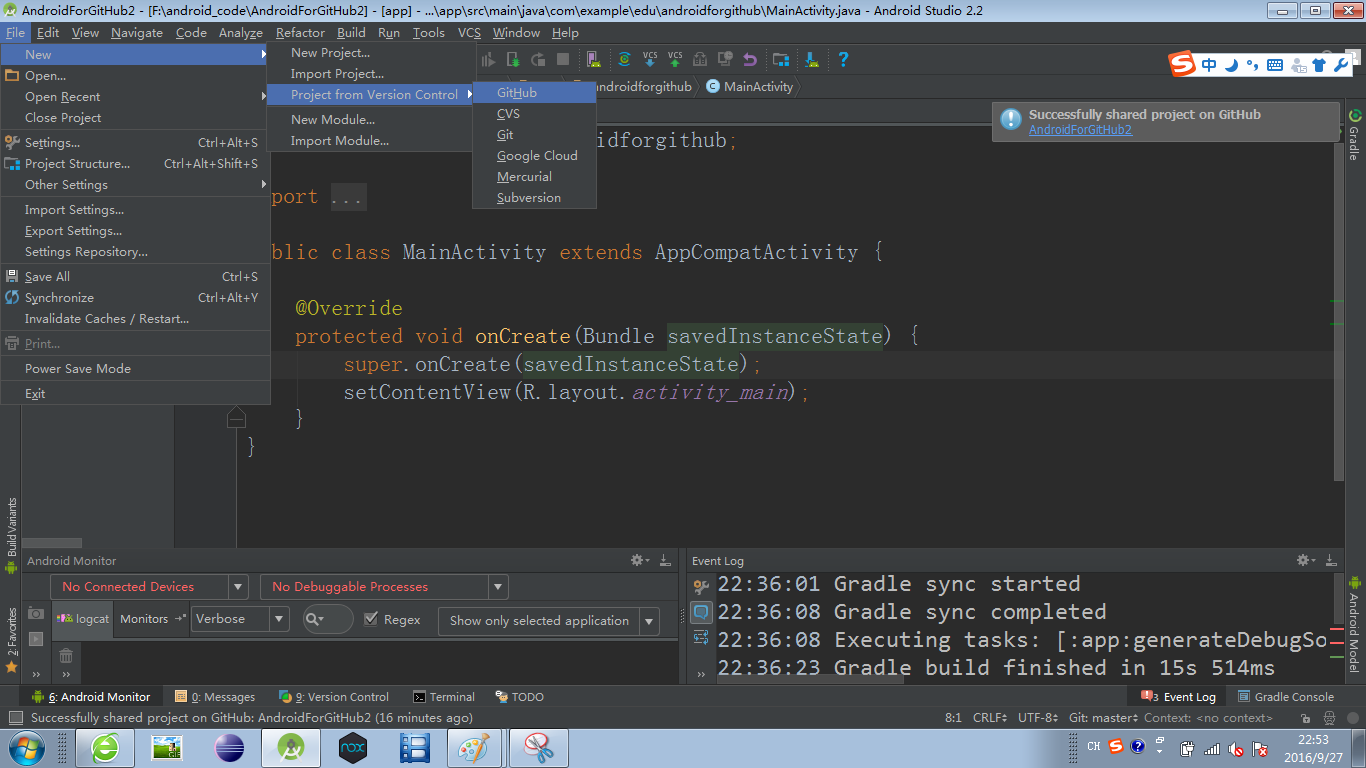Click the Snipping Tool scissors taskbar icon
The height and width of the screenshot is (768, 1366).
(538, 747)
